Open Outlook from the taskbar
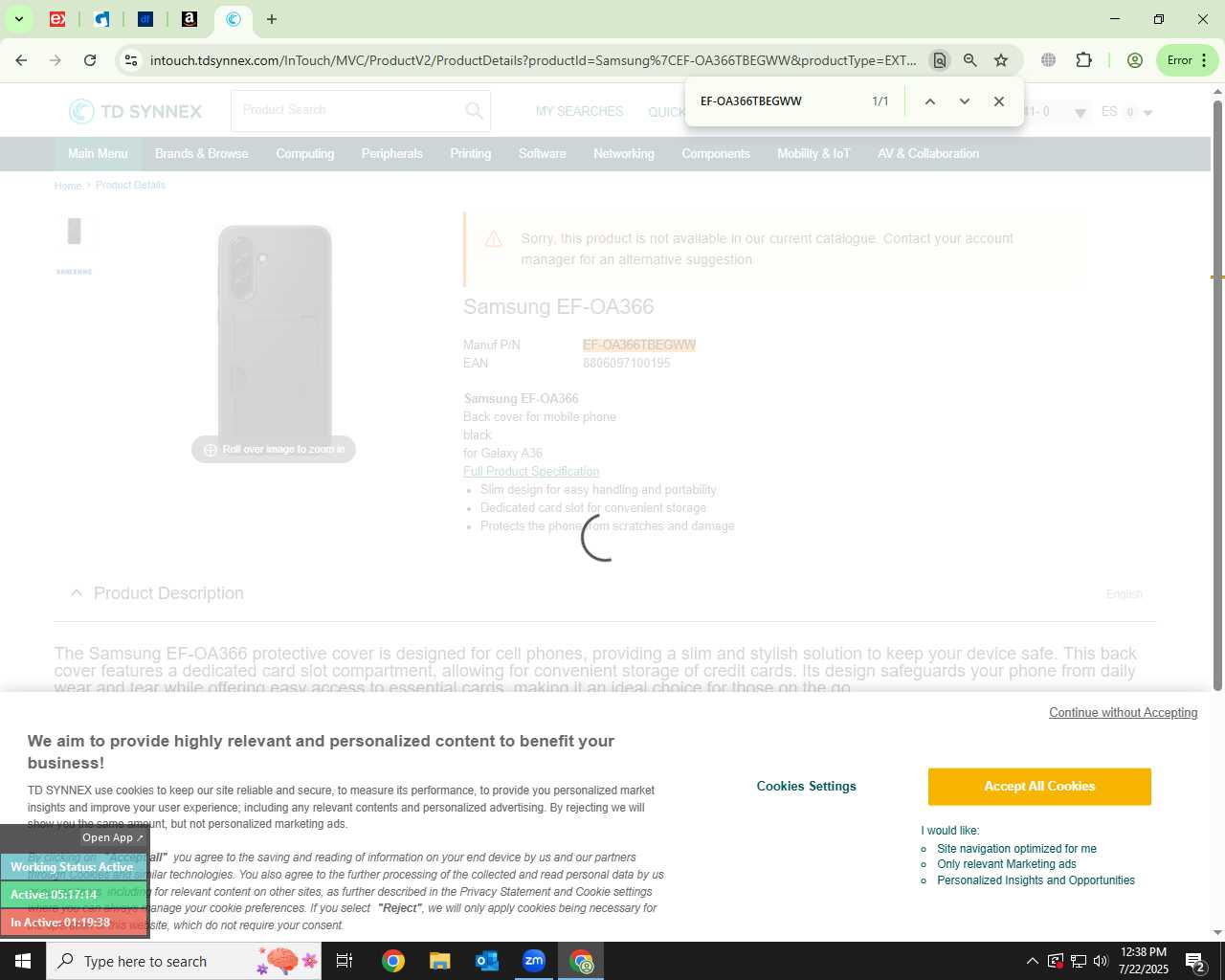 487,961
